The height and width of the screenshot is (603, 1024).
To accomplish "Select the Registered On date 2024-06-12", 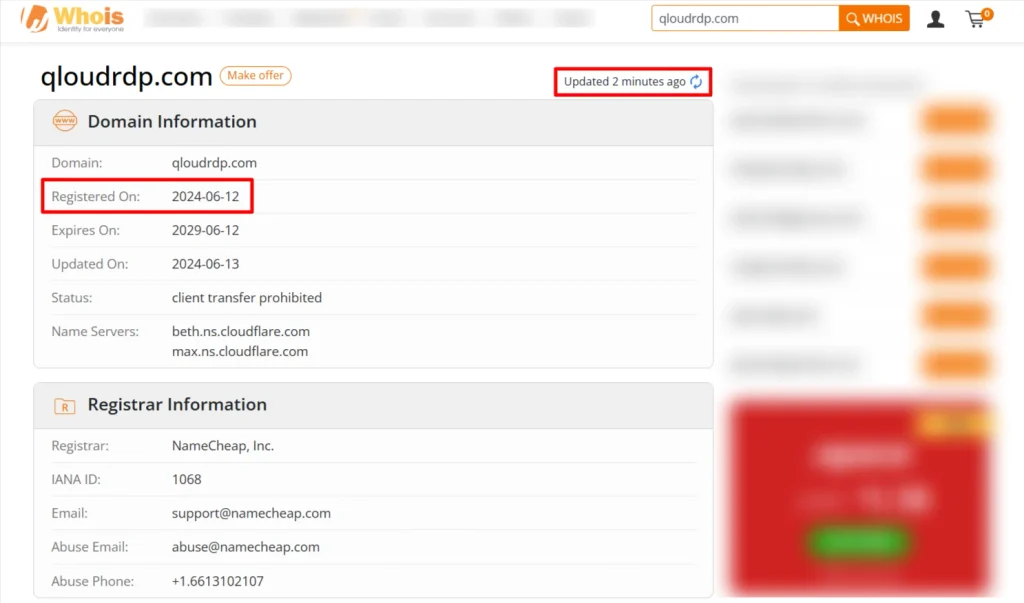I will [205, 197].
